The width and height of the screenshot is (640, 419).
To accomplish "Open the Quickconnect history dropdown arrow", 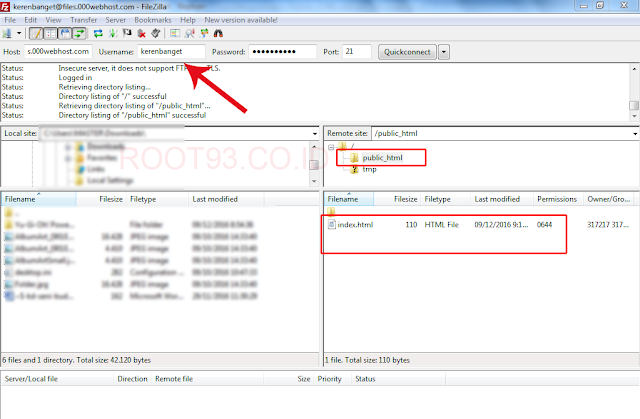I will 444,52.
